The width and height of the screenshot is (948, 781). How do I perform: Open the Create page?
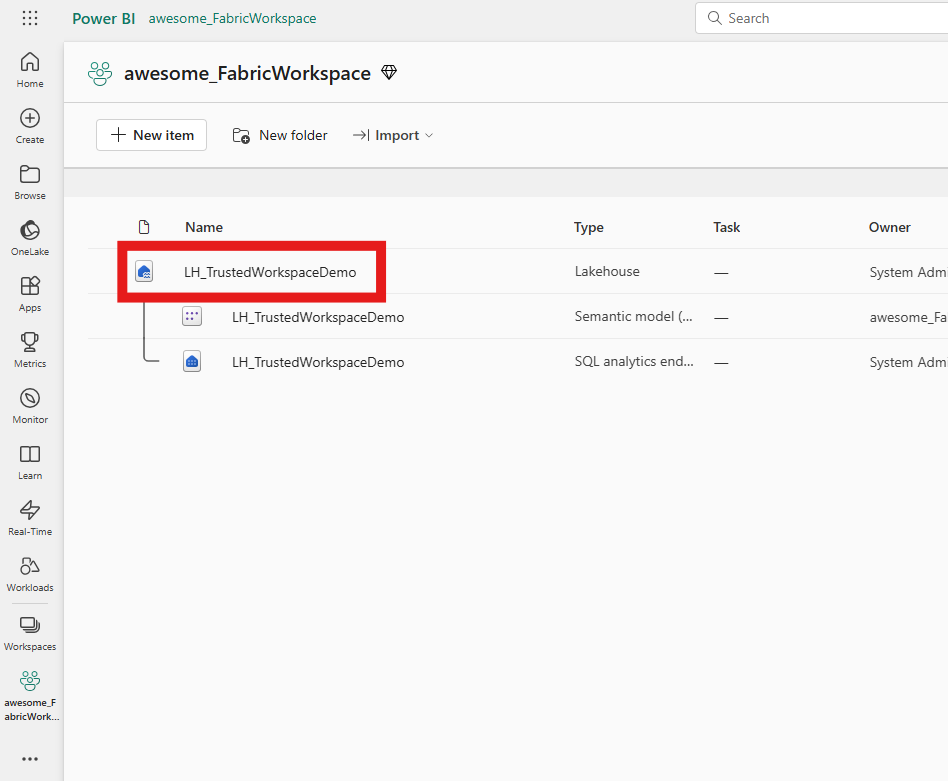(30, 126)
